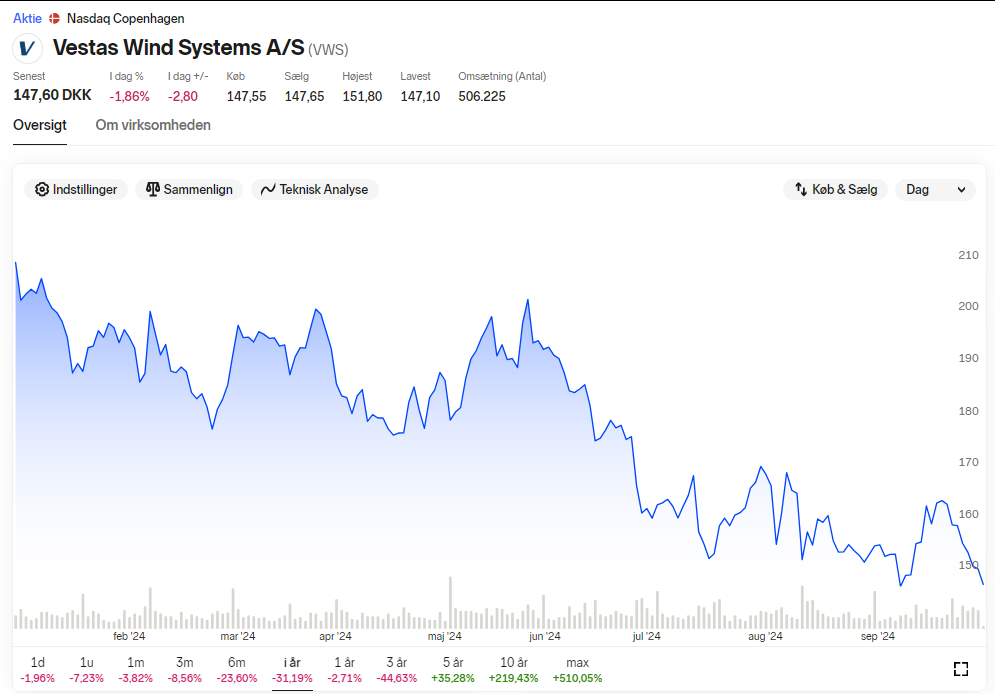Select the i år time range

coord(293,670)
